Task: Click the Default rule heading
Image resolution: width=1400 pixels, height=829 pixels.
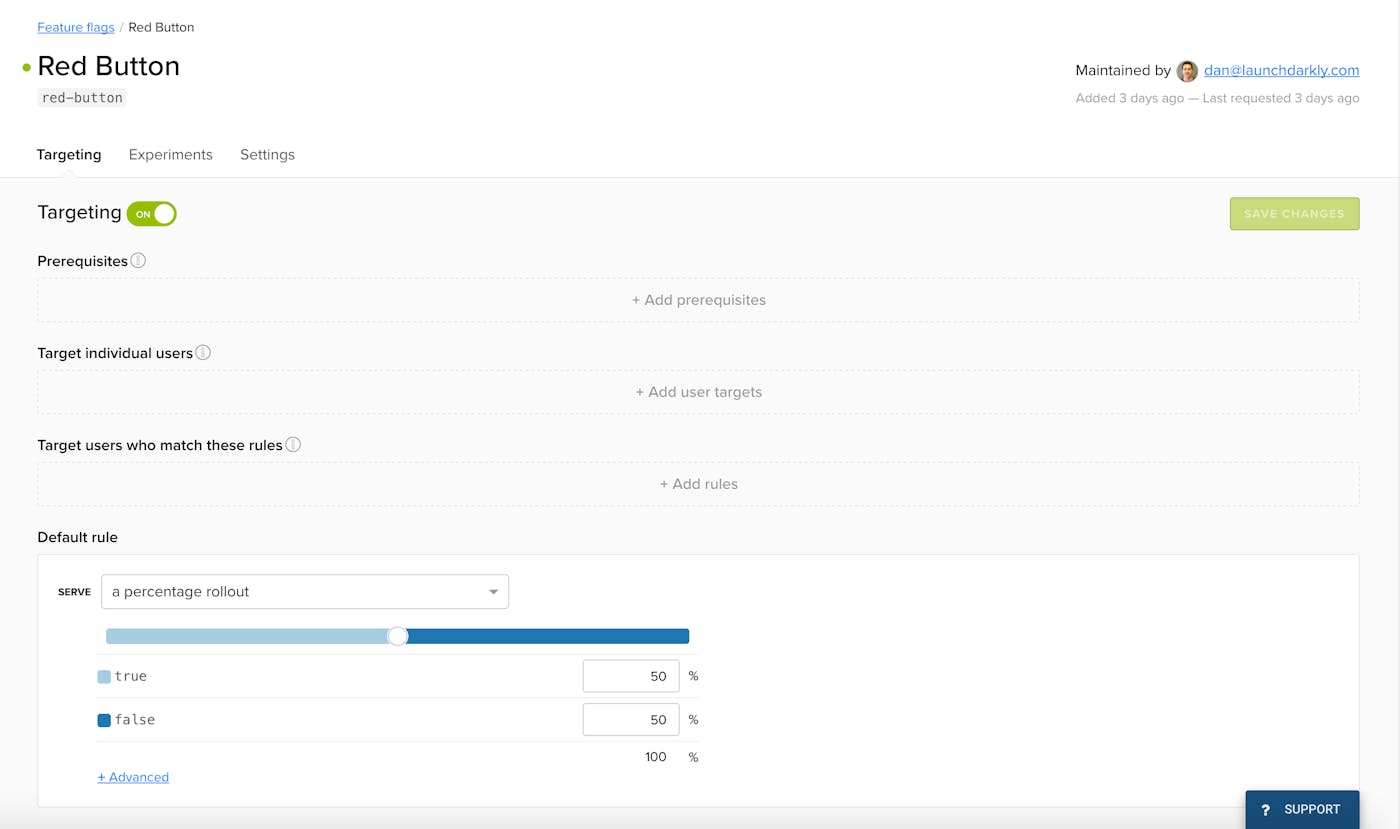Action: 77,537
